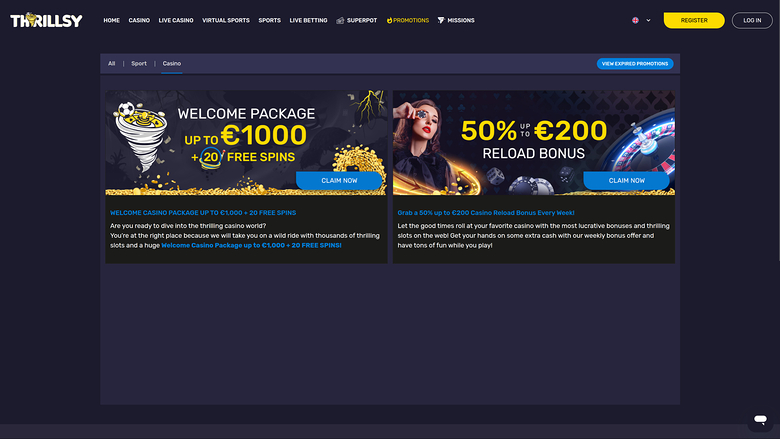Click the Missions trophy icon

(441, 20)
